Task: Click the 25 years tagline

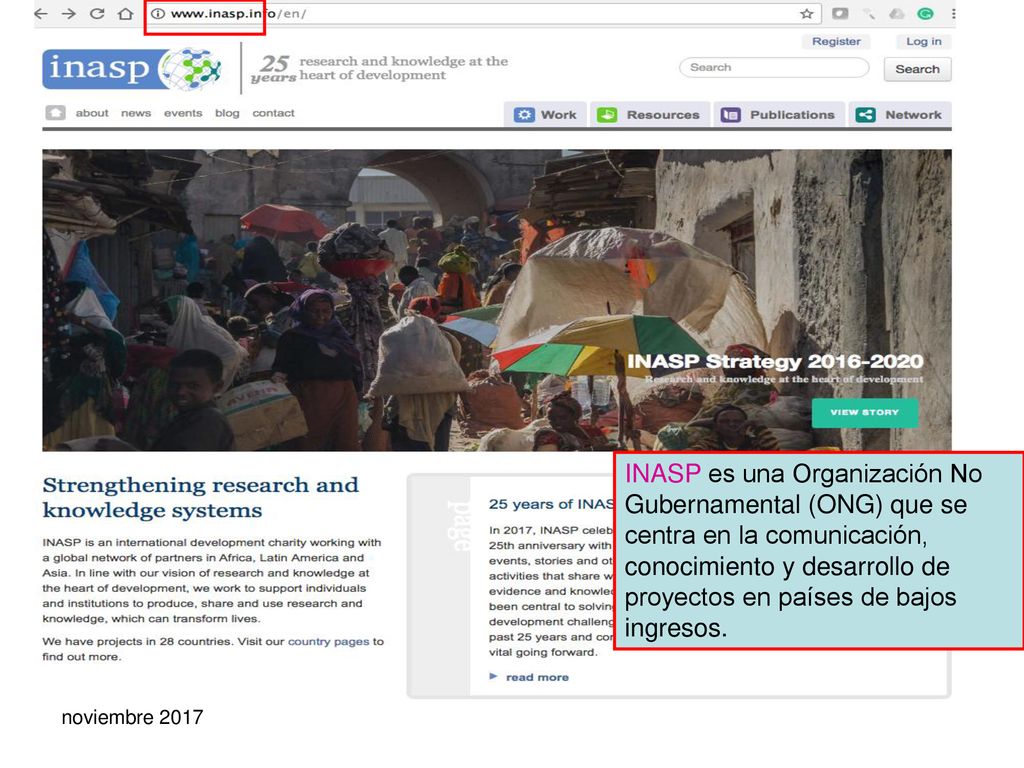Action: 379,69
